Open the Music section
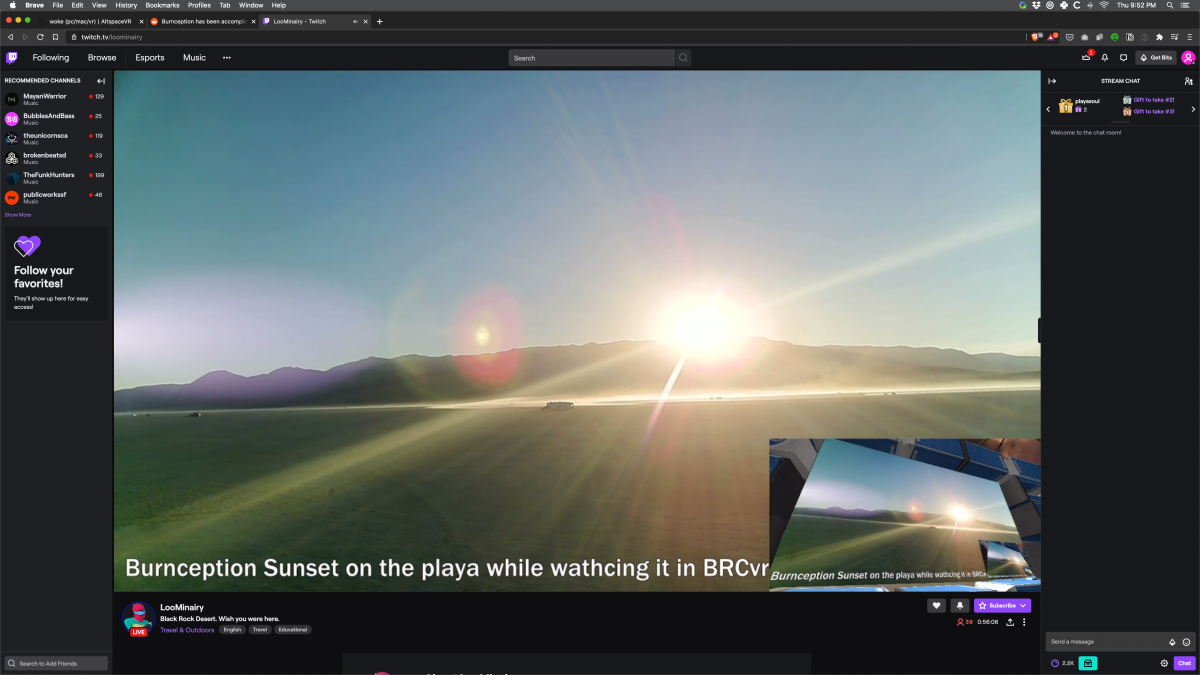Screen dimensions: 1200x675 pyautogui.click(x=194, y=58)
